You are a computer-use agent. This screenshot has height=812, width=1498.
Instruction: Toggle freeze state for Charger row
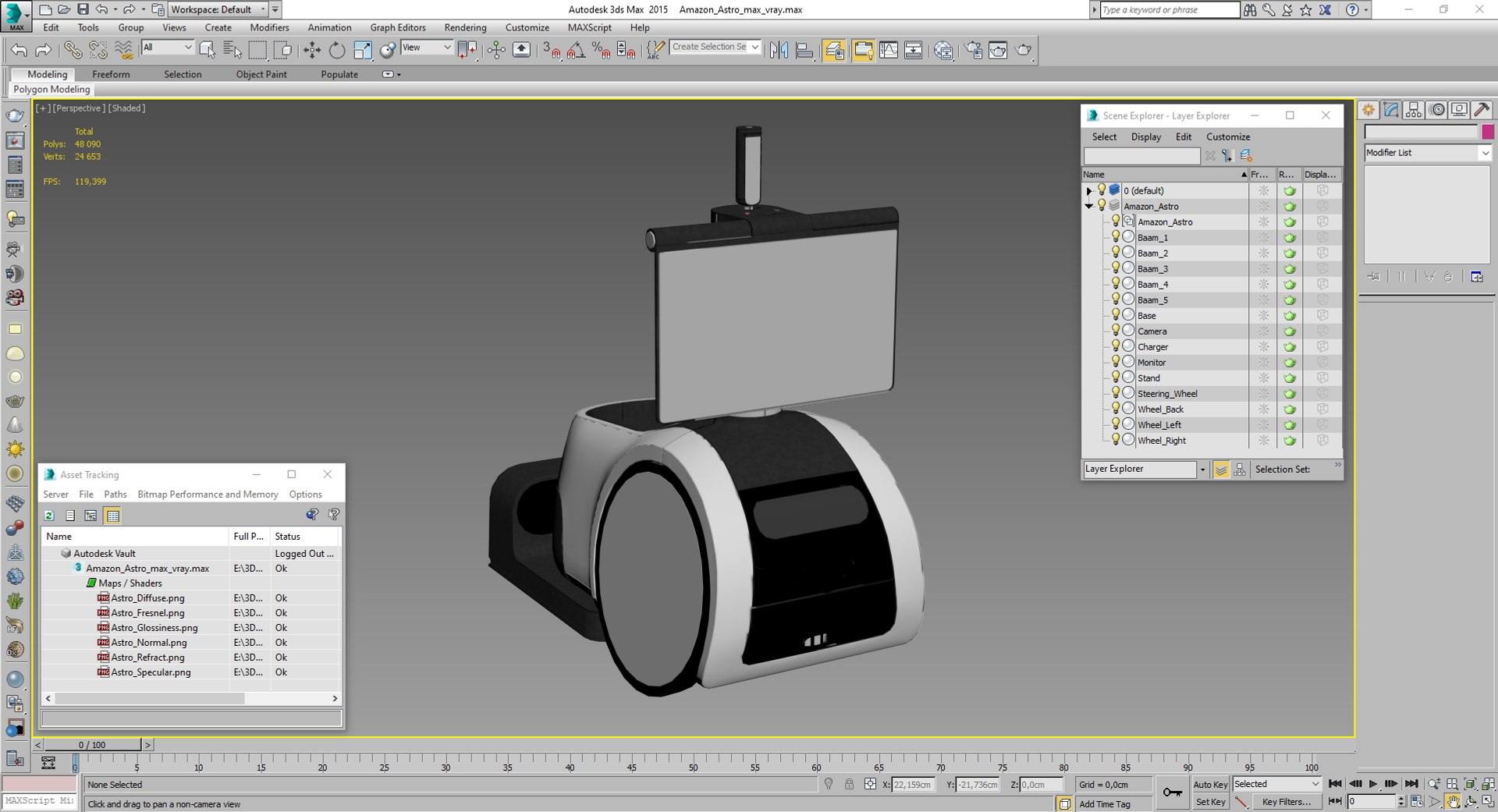tap(1263, 347)
